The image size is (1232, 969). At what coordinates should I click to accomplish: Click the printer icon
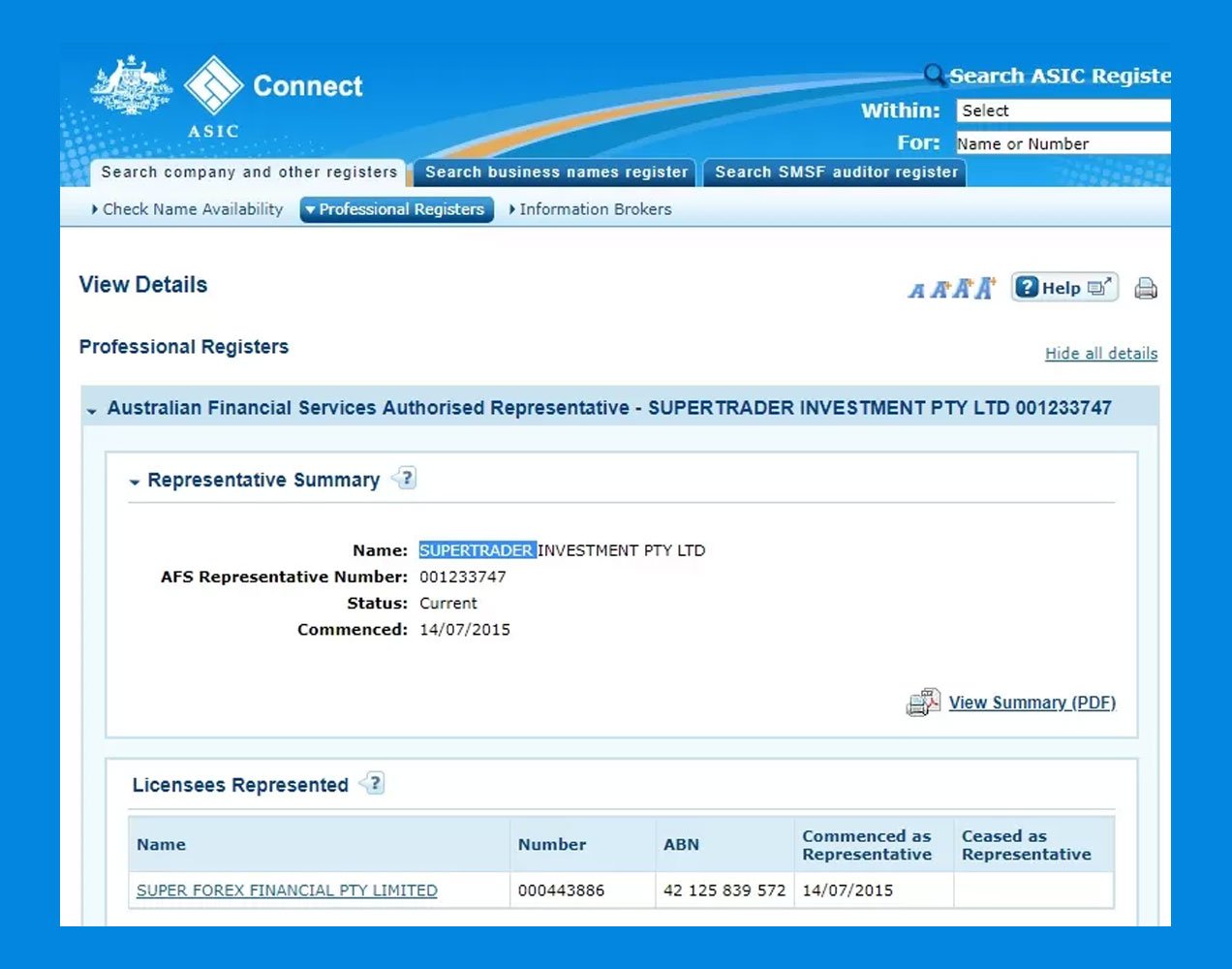[x=1145, y=288]
